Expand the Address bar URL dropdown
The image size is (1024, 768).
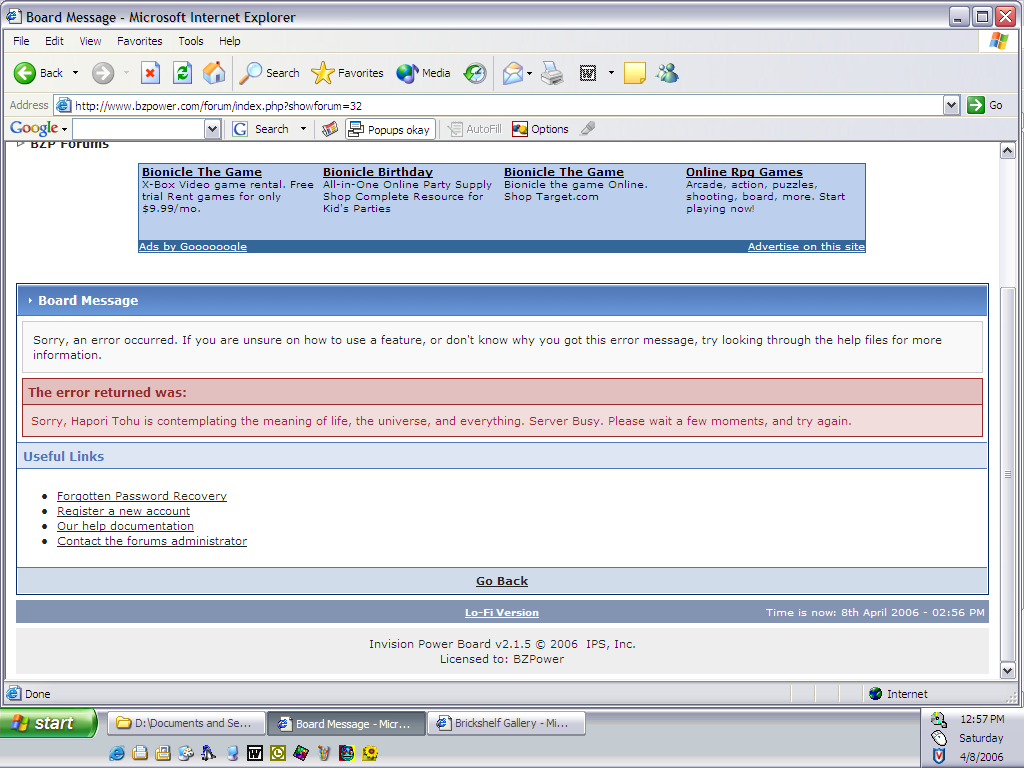pyautogui.click(x=948, y=105)
